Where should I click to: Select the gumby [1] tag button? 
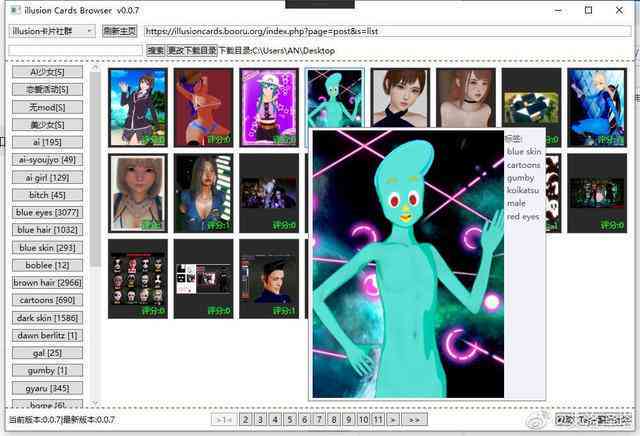(x=47, y=370)
